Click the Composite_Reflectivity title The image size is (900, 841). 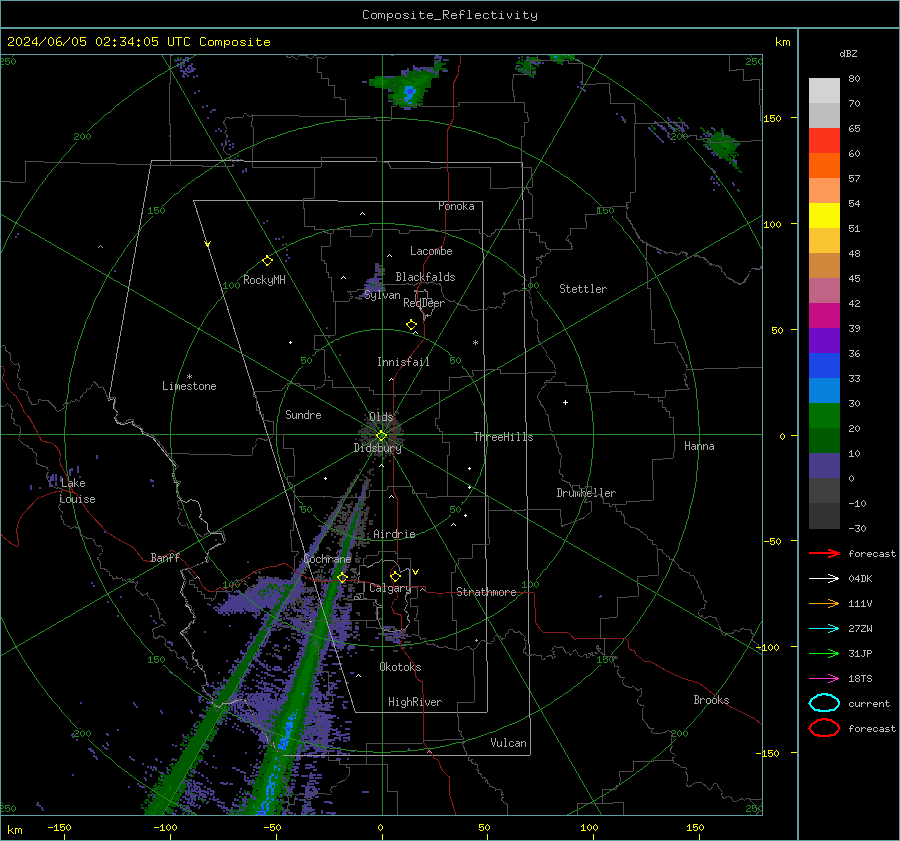tap(450, 15)
